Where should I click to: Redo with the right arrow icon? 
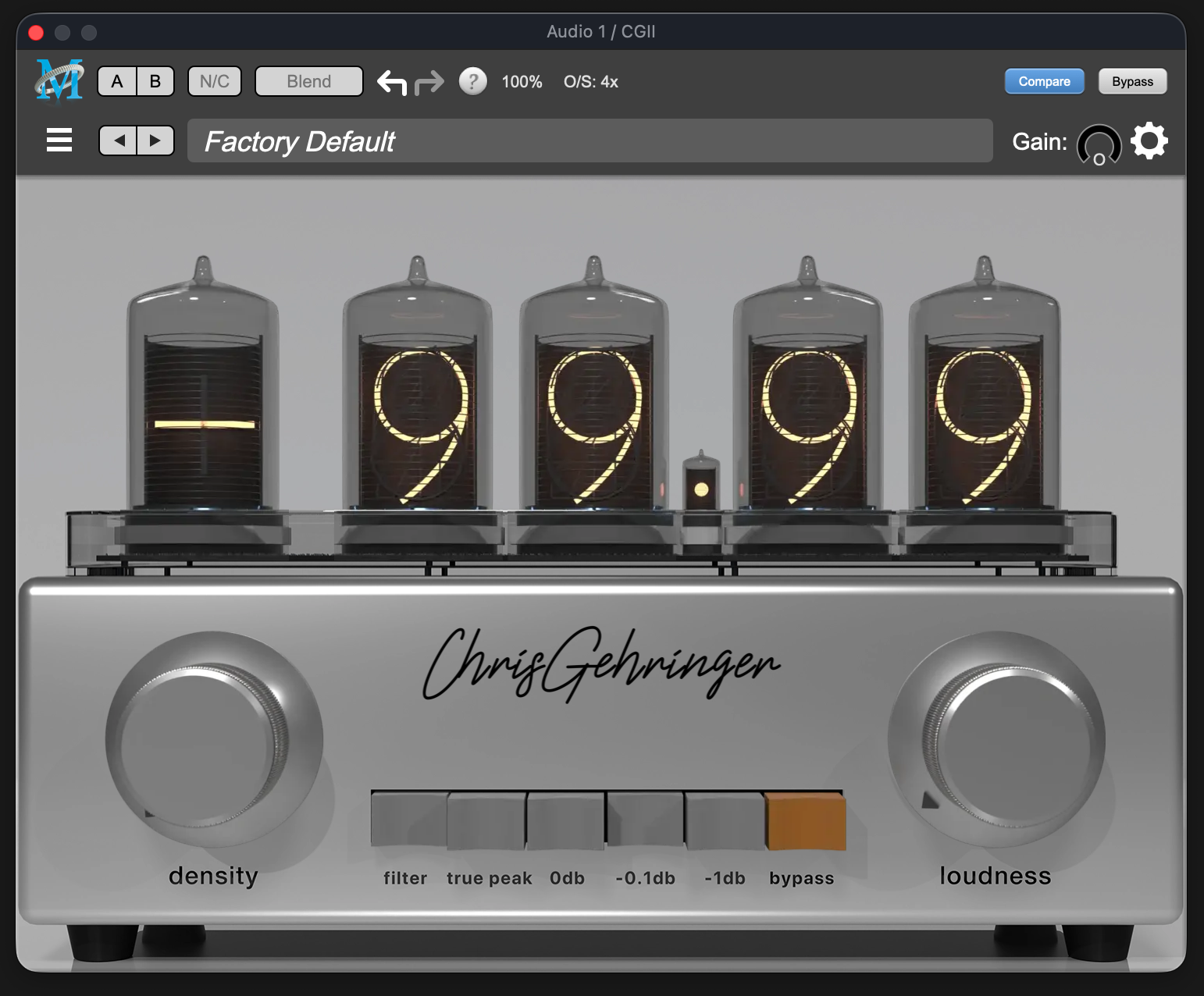coord(429,82)
